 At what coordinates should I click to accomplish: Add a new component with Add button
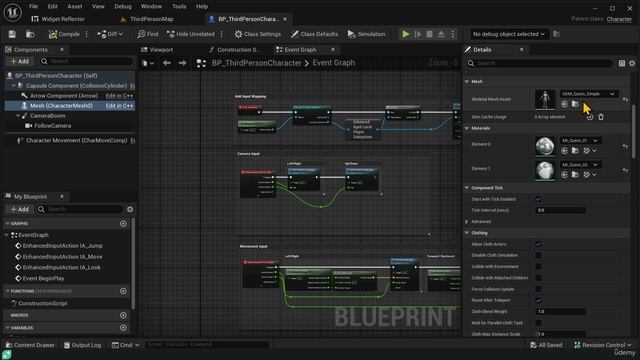20,61
